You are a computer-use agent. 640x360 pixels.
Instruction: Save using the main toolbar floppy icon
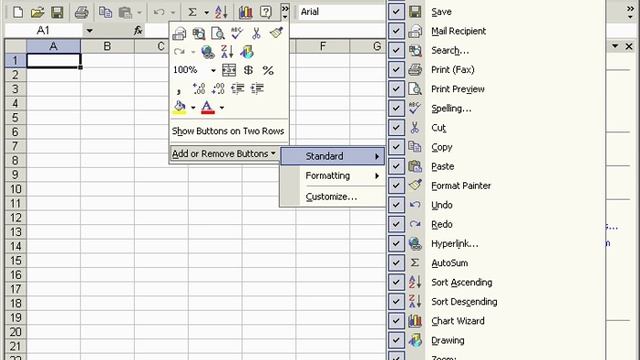[57, 12]
